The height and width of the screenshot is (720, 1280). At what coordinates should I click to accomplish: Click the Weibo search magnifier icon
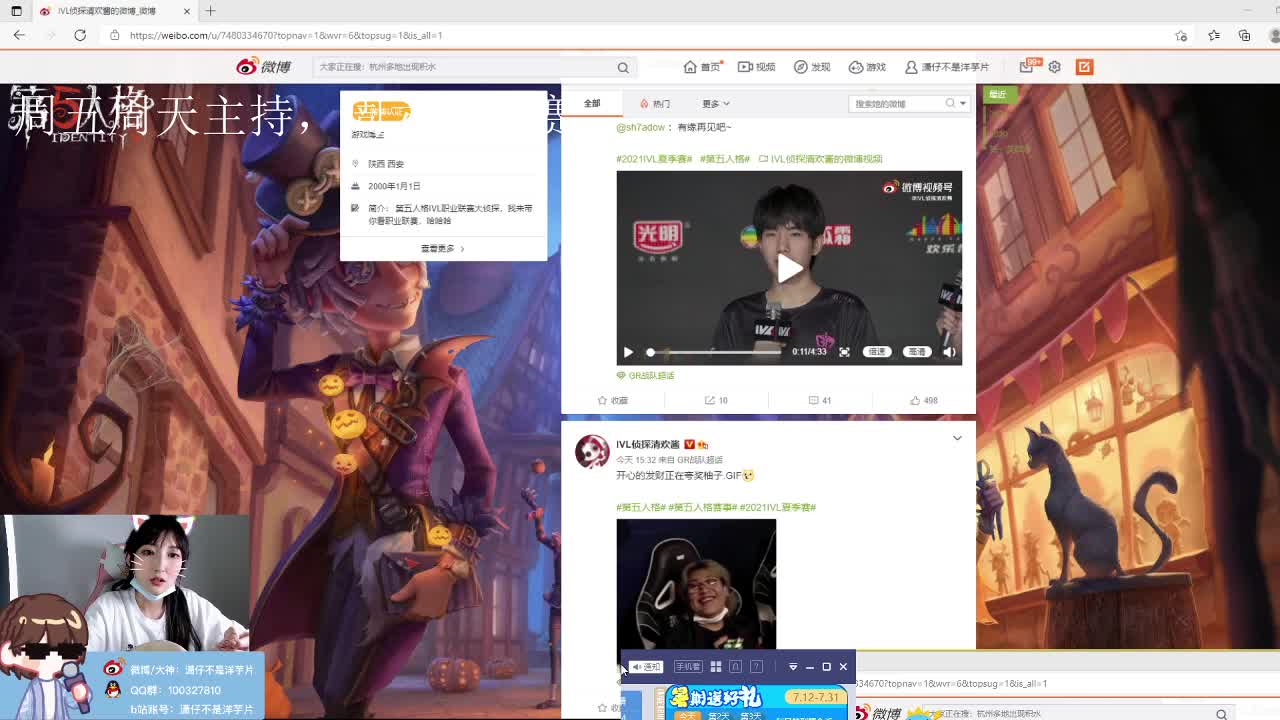[623, 67]
